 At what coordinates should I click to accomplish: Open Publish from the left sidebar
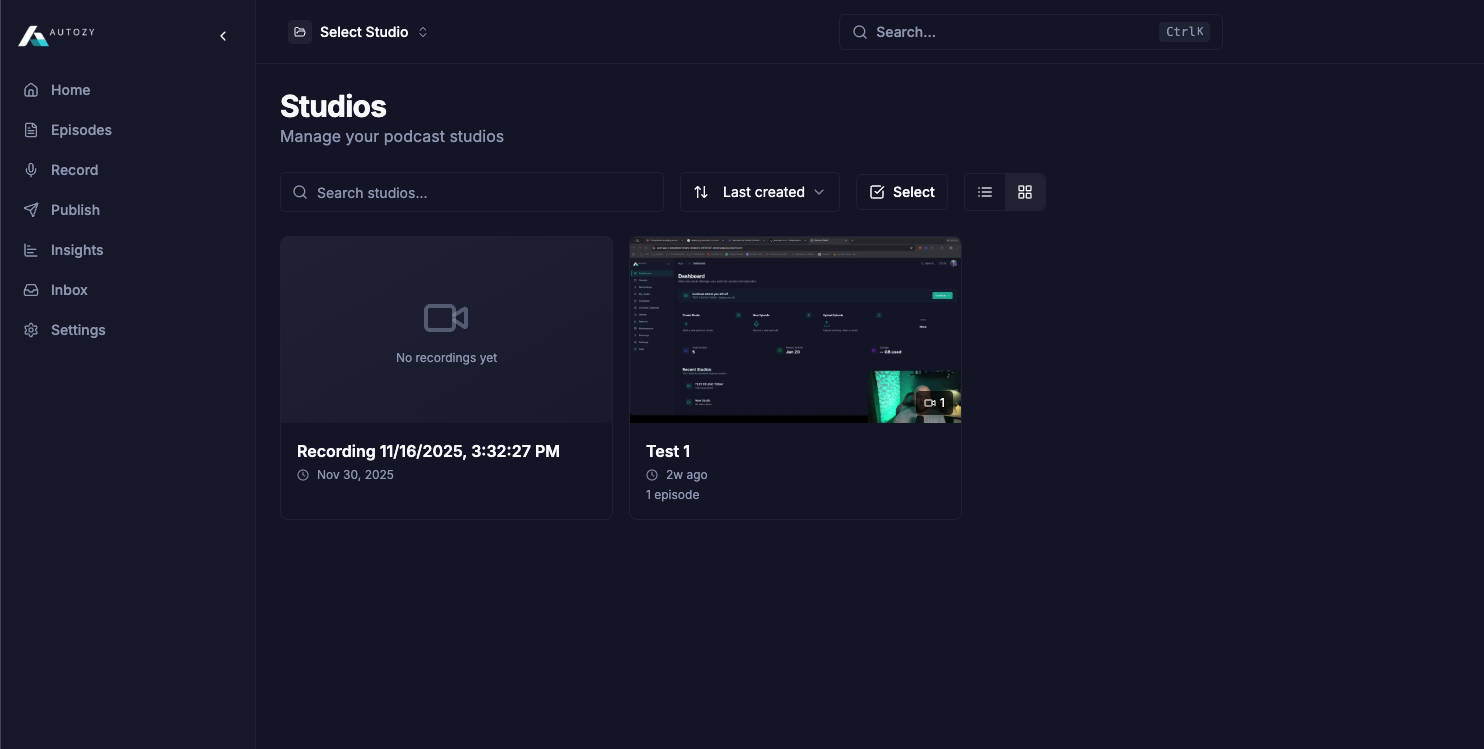(75, 210)
